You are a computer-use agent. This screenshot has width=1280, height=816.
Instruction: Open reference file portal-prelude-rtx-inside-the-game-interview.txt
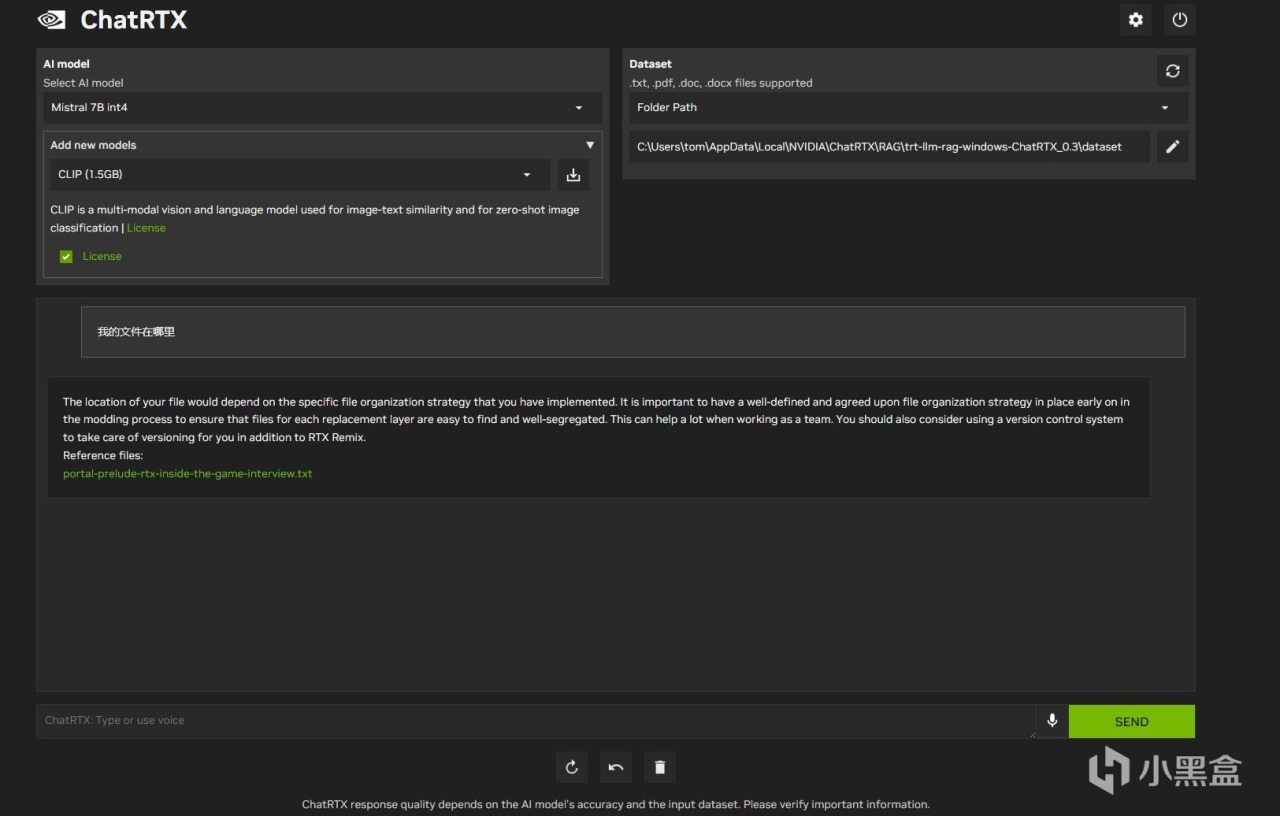[188, 474]
